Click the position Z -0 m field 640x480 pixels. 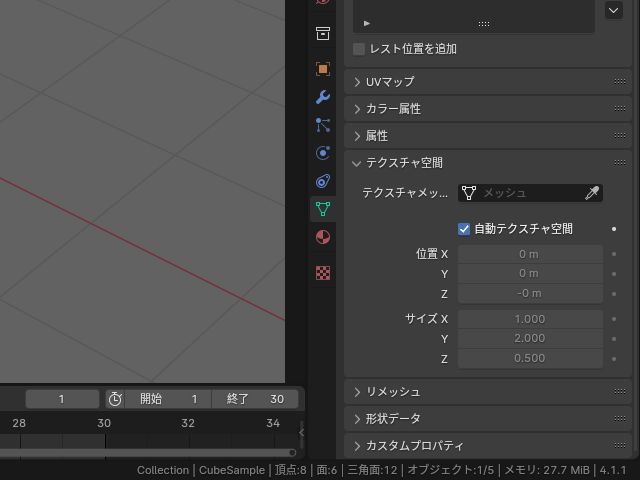click(530, 293)
